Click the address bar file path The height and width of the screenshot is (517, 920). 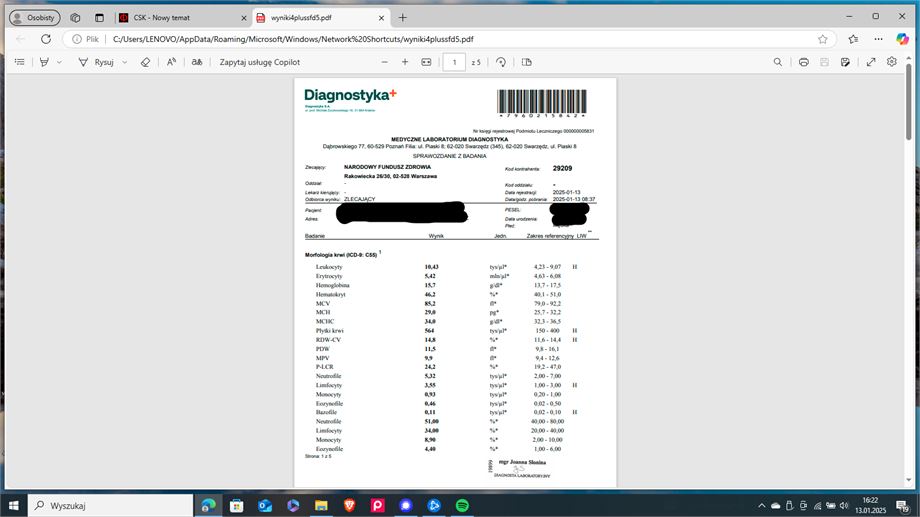[293, 39]
